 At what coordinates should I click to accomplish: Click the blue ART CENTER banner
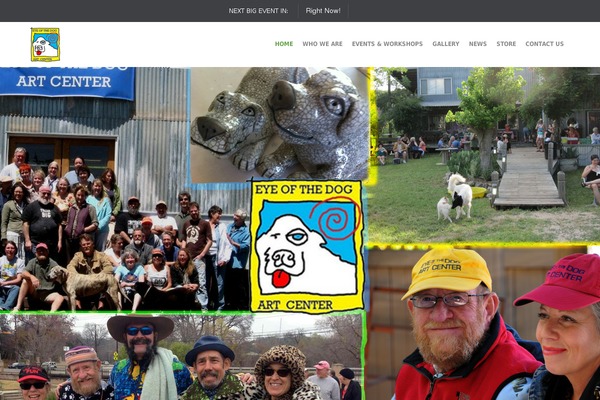point(67,82)
